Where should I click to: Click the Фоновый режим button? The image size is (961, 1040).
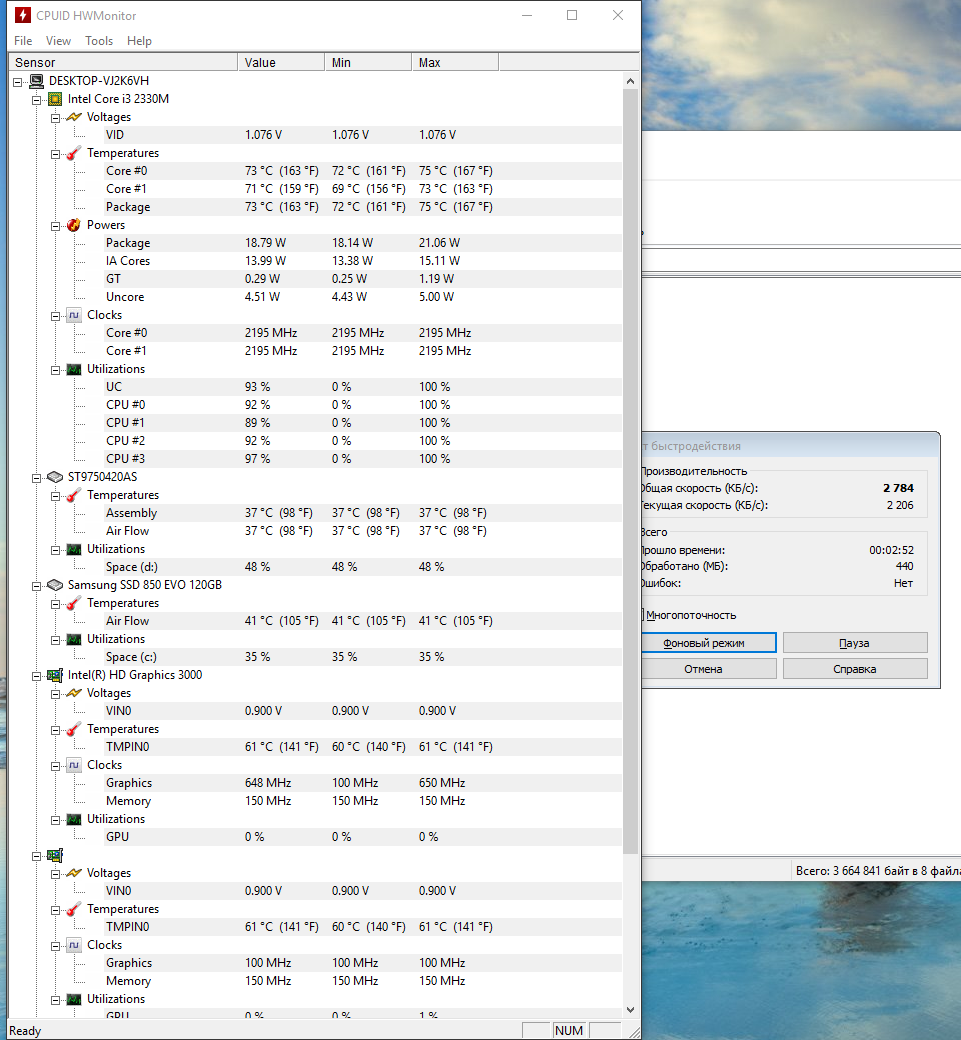pos(704,643)
